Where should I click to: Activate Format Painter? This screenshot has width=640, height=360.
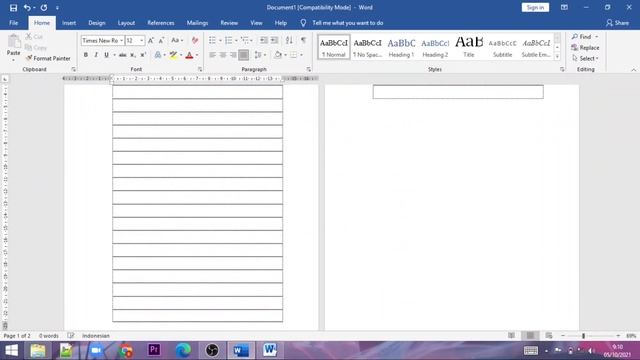click(x=48, y=58)
